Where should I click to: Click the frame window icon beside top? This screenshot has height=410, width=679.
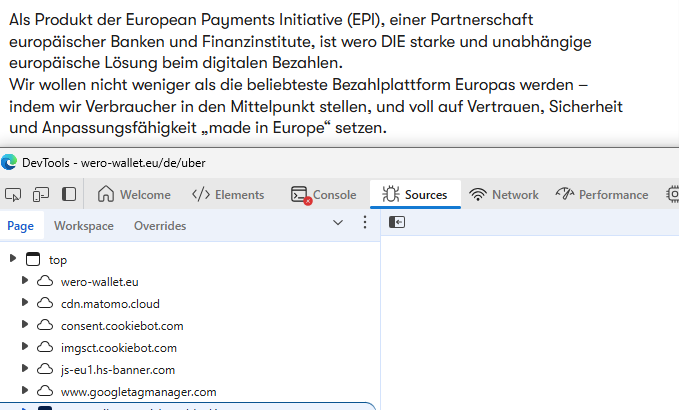click(x=33, y=259)
